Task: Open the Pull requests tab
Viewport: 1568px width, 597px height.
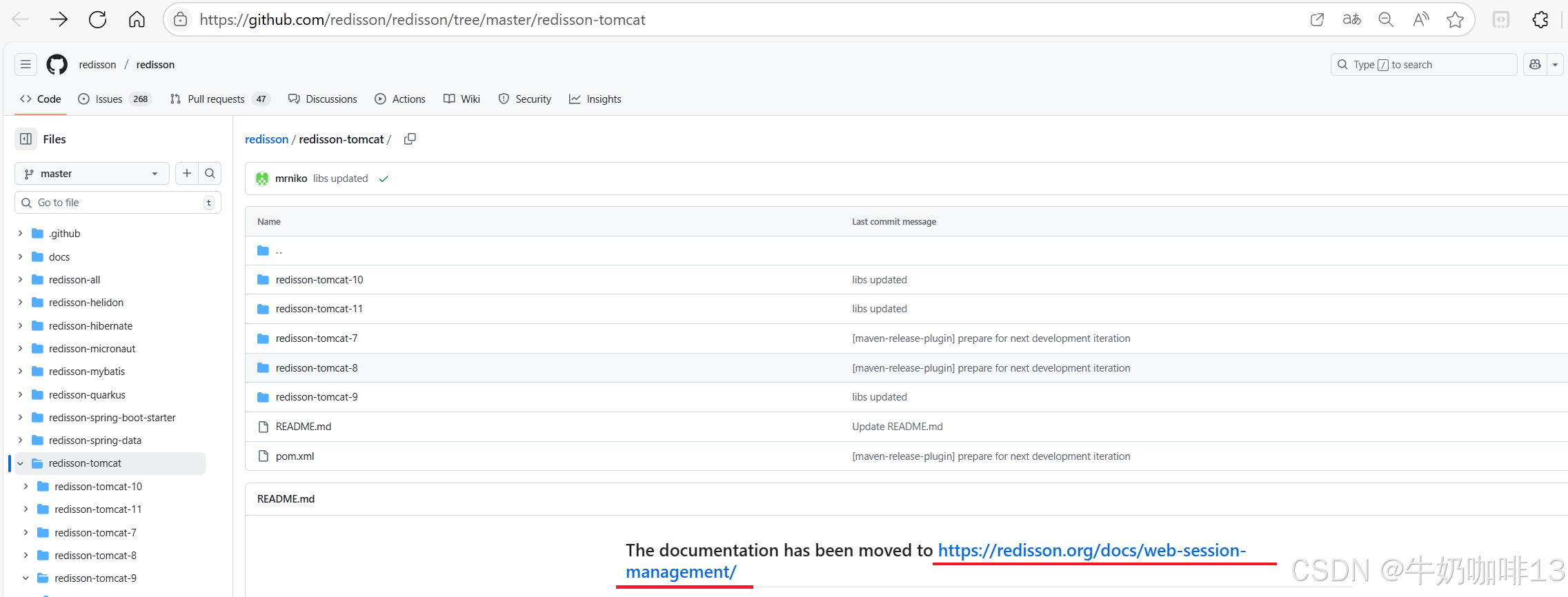Action: pyautogui.click(x=219, y=99)
